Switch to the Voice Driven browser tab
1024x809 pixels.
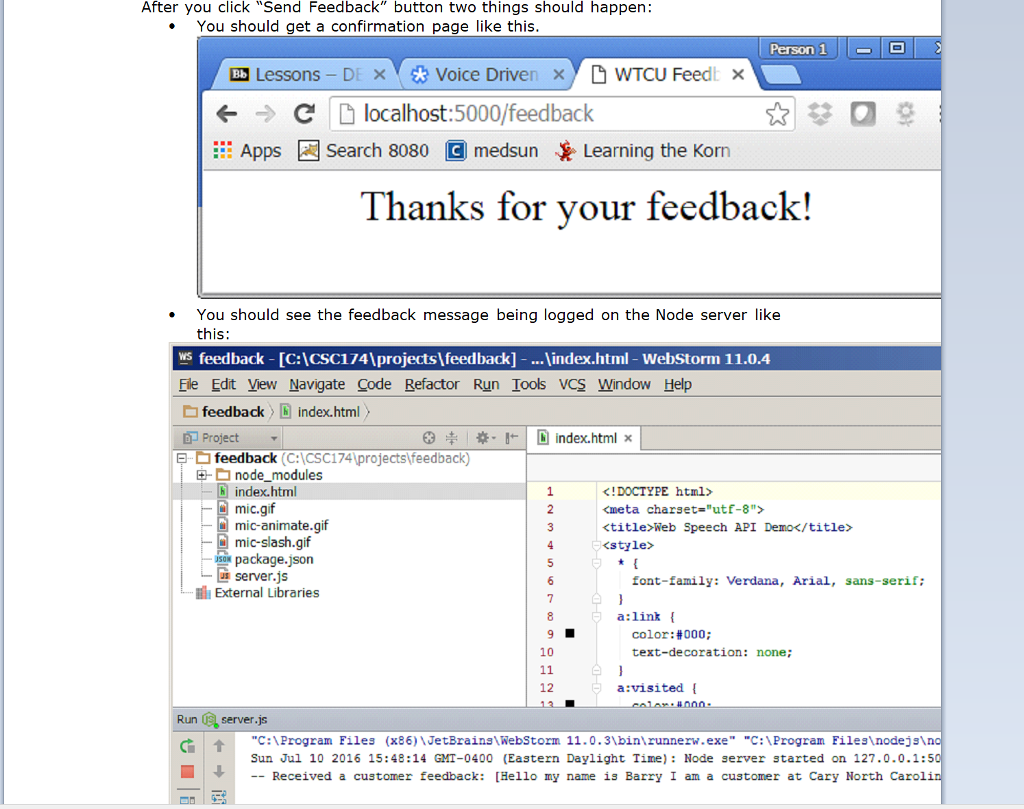click(478, 73)
